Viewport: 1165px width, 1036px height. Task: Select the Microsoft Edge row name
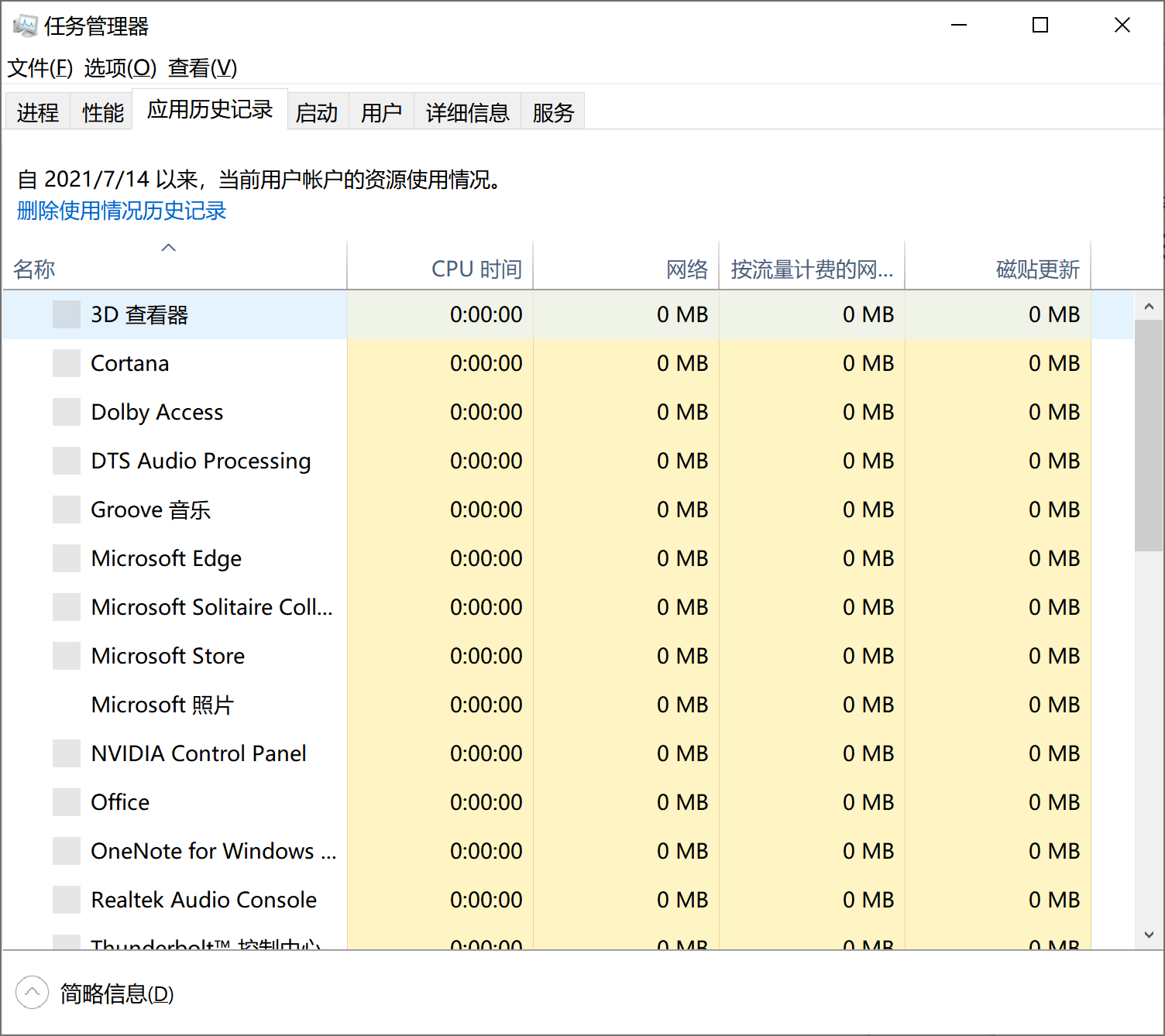pos(167,558)
